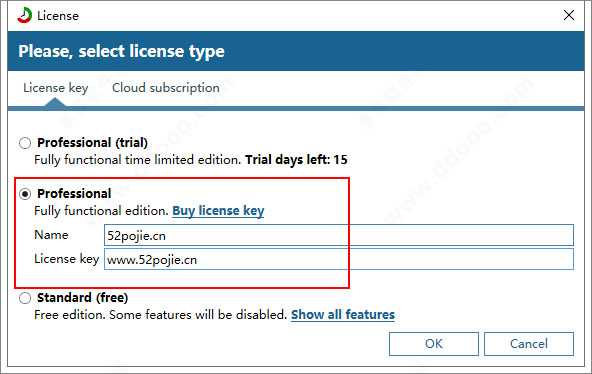Follow the Show all features link

pos(343,314)
